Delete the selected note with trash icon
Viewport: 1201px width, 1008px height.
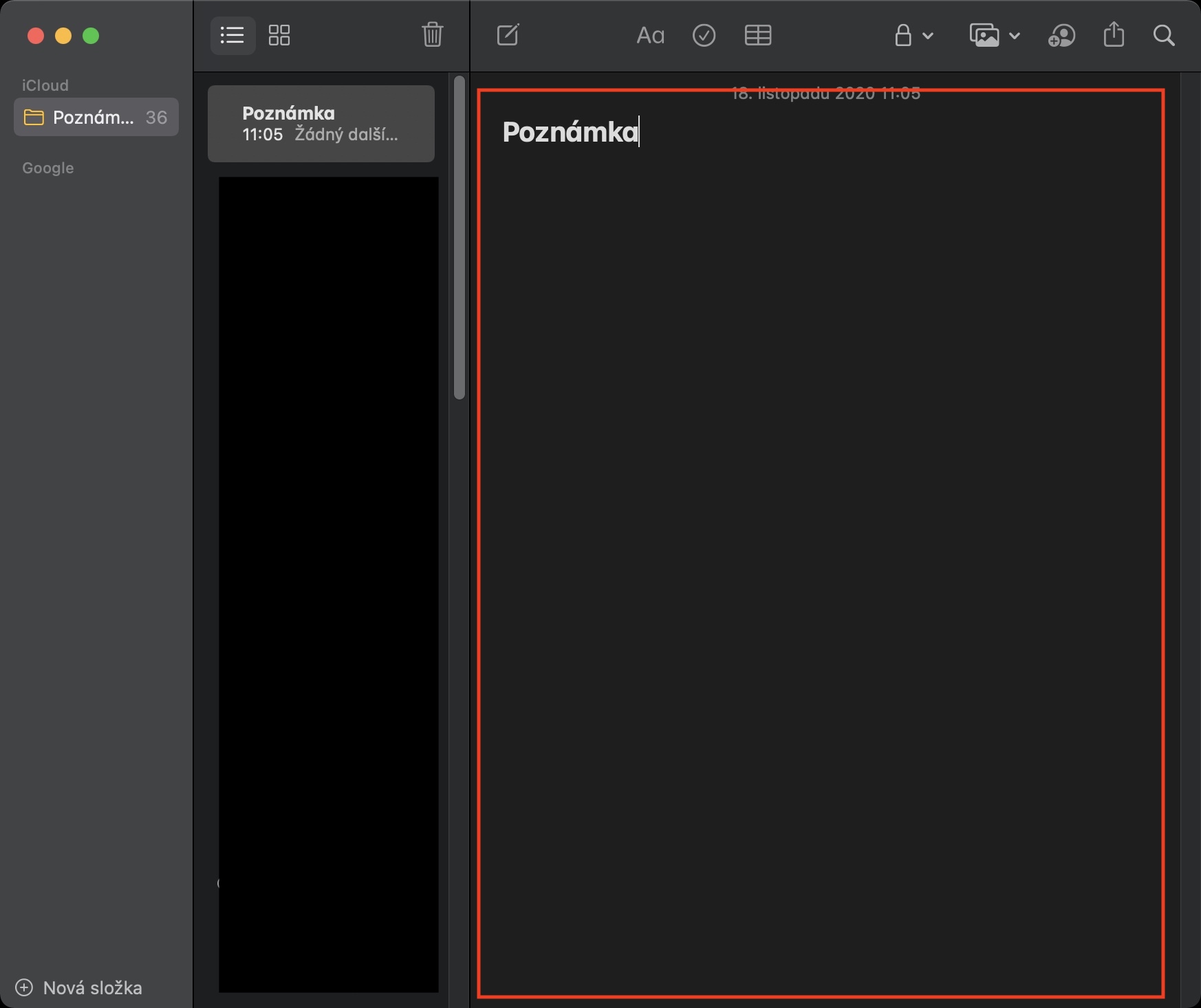tap(433, 34)
